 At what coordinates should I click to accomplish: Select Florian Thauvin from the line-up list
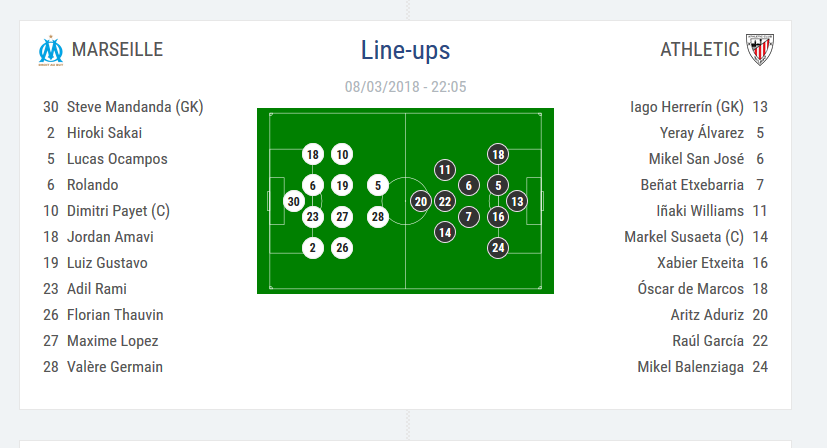pyautogui.click(x=115, y=315)
